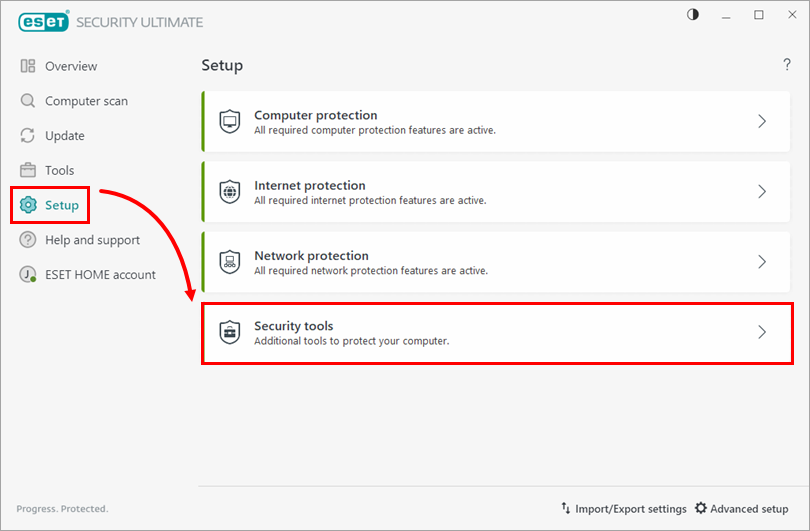Click the Security tools shield icon
This screenshot has width=810, height=531.
(230, 332)
